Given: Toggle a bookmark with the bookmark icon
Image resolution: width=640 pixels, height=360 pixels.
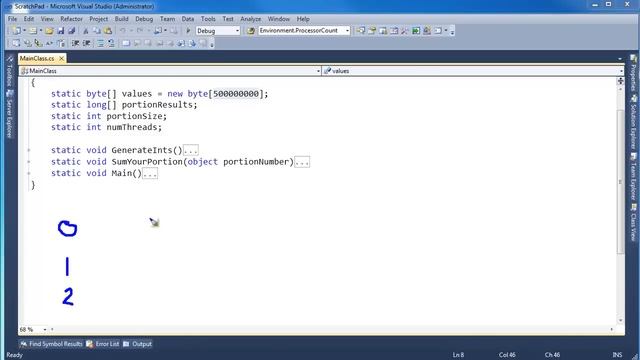Looking at the screenshot, I should pyautogui.click(x=126, y=43).
